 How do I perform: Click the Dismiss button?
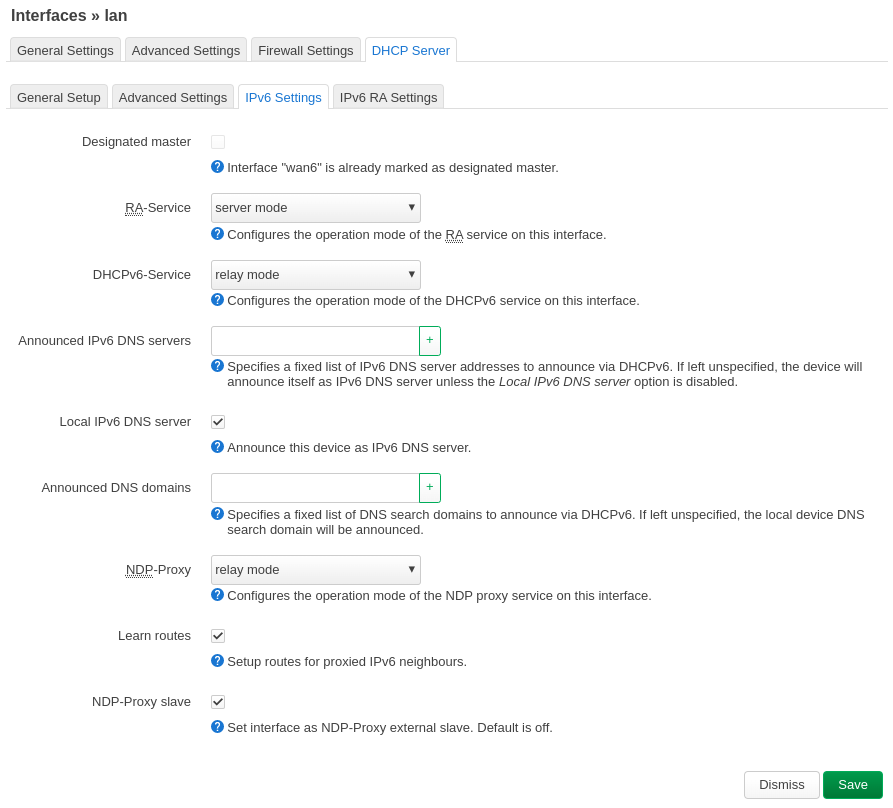pos(781,785)
